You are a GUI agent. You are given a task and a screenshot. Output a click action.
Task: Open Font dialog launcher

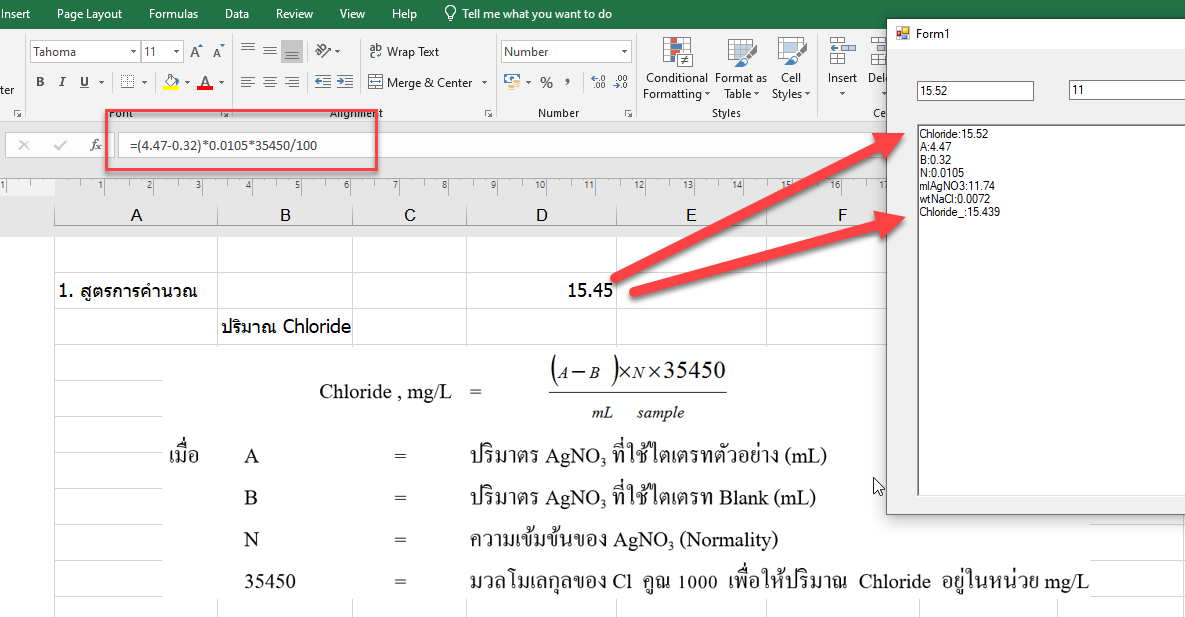coord(224,113)
